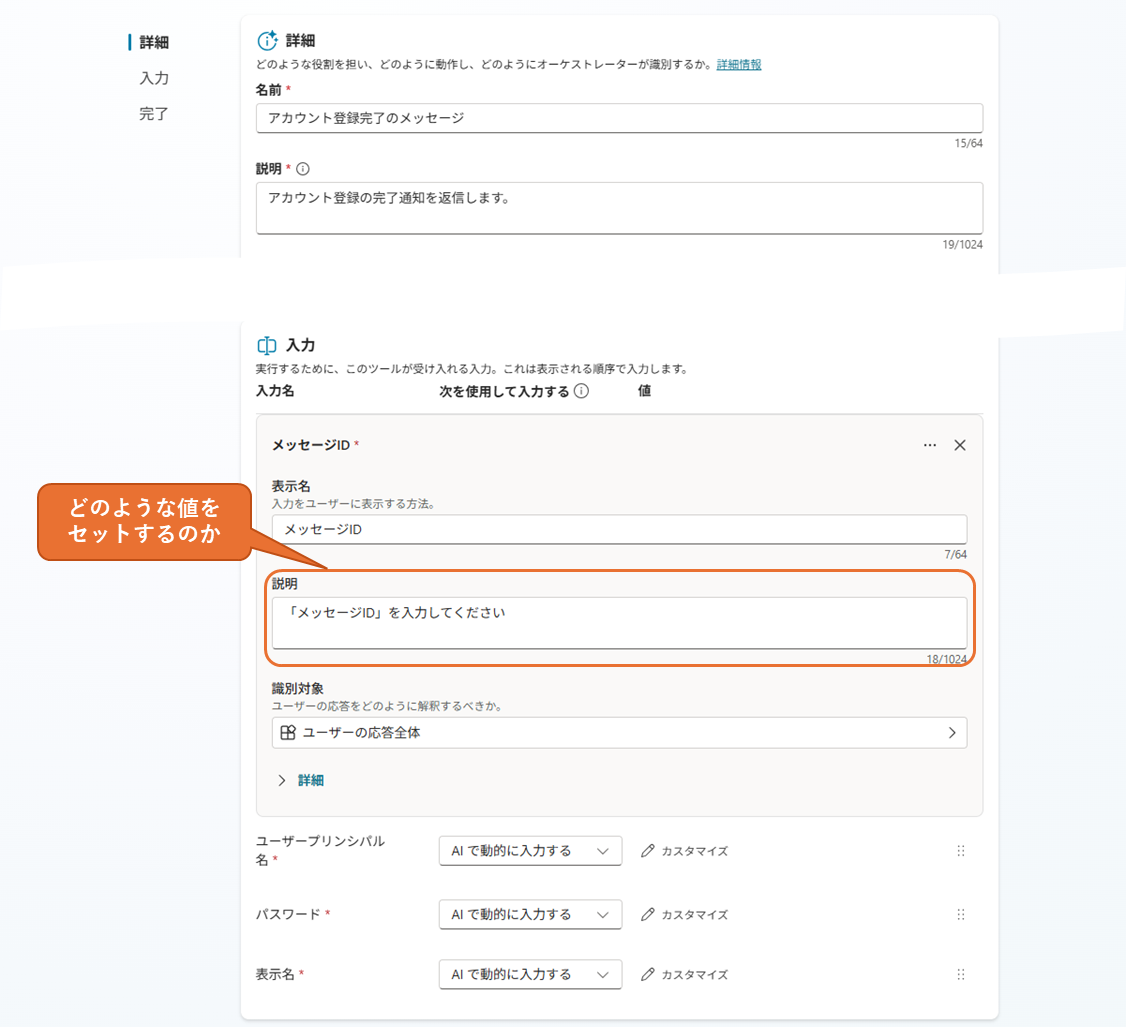The height and width of the screenshot is (1027, 1126).
Task: Click the drag handle for ユーザープリンシパル名 row
Action: [961, 851]
